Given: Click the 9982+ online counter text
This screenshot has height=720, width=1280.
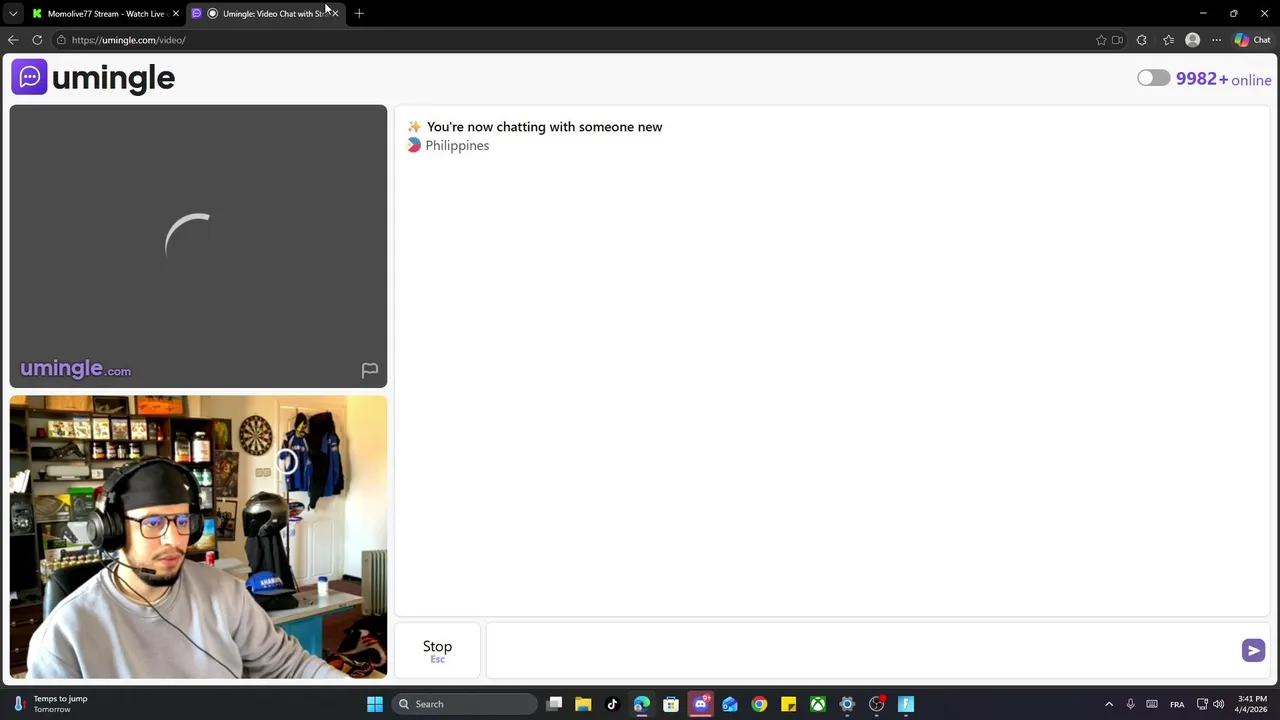Looking at the screenshot, I should 1223,79.
